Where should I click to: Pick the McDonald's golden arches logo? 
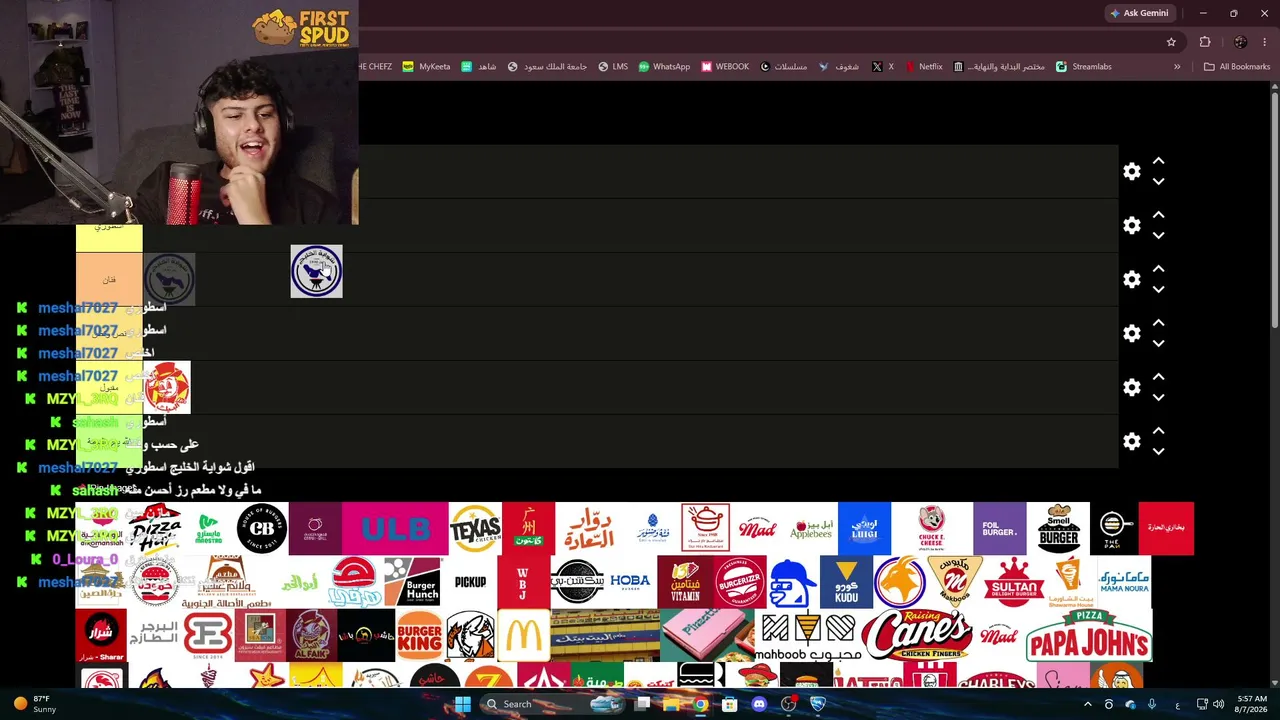pos(523,635)
